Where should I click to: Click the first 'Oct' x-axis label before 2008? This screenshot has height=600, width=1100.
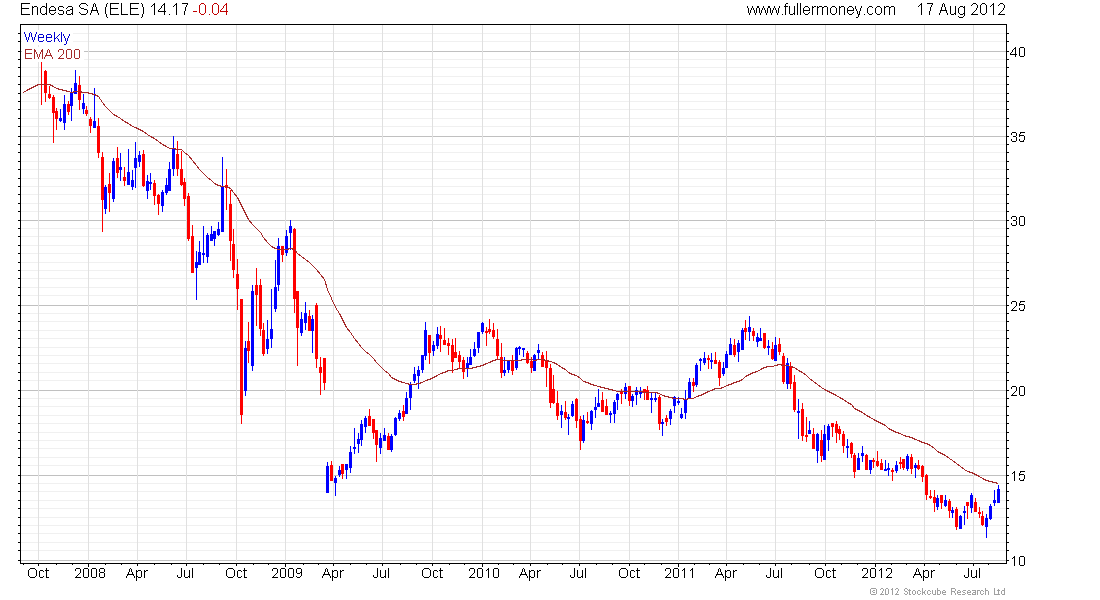(38, 573)
